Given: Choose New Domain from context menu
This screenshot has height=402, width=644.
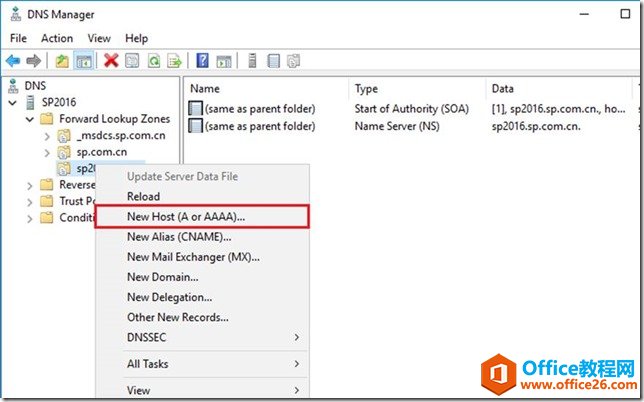Looking at the screenshot, I should [x=202, y=277].
